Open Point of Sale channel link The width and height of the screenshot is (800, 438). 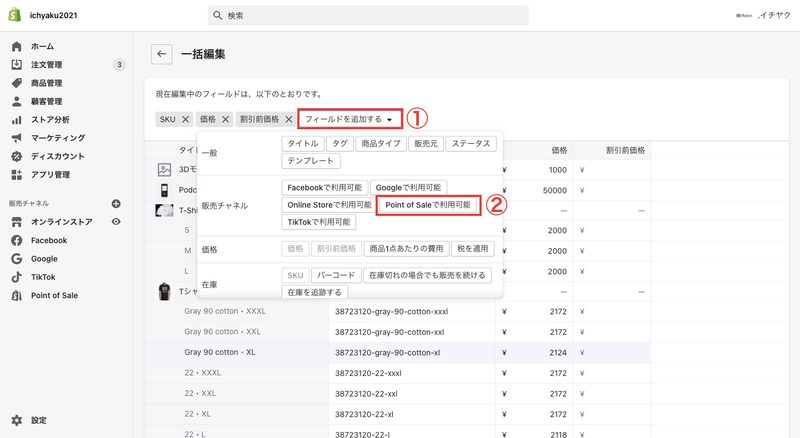[x=55, y=296]
